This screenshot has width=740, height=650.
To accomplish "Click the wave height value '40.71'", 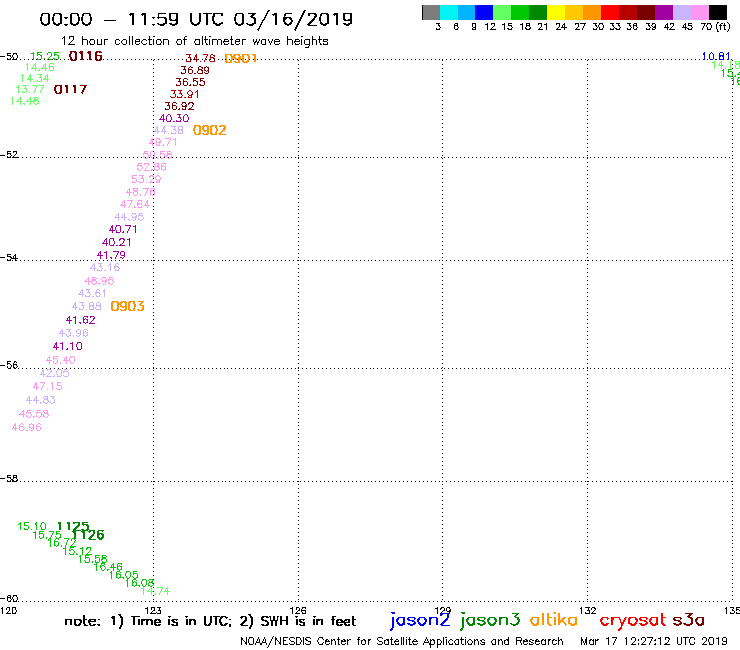I will point(123,229).
